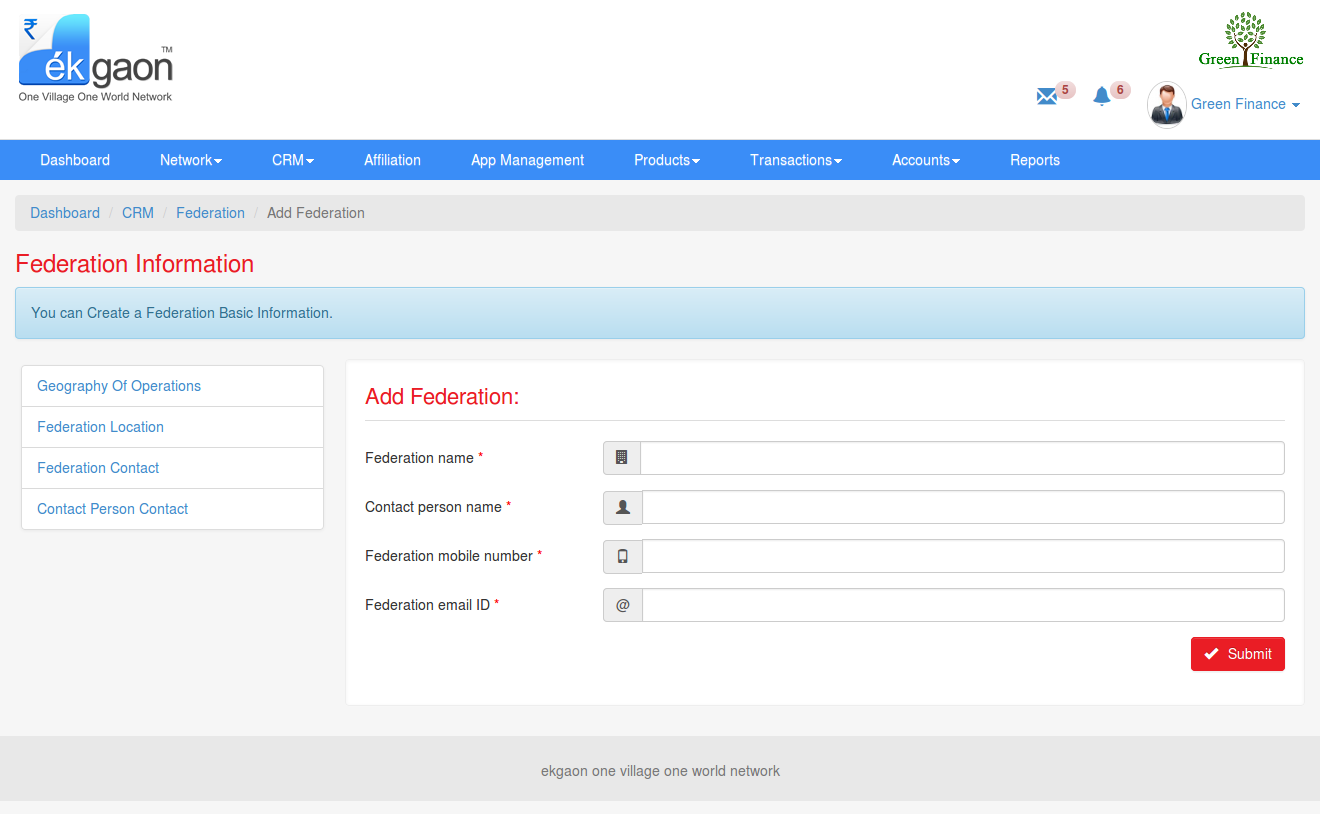Open the Products dropdown menu
The image size is (1320, 814).
[667, 160]
